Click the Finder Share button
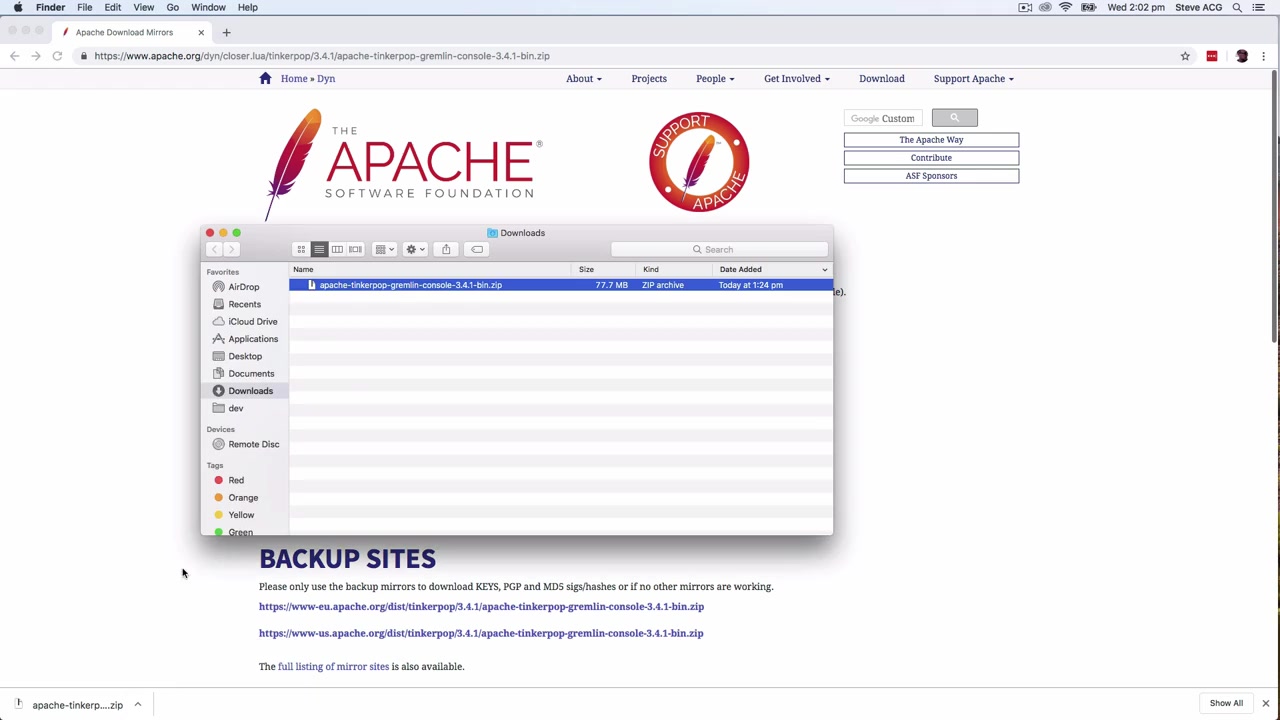1280x720 pixels. point(446,249)
